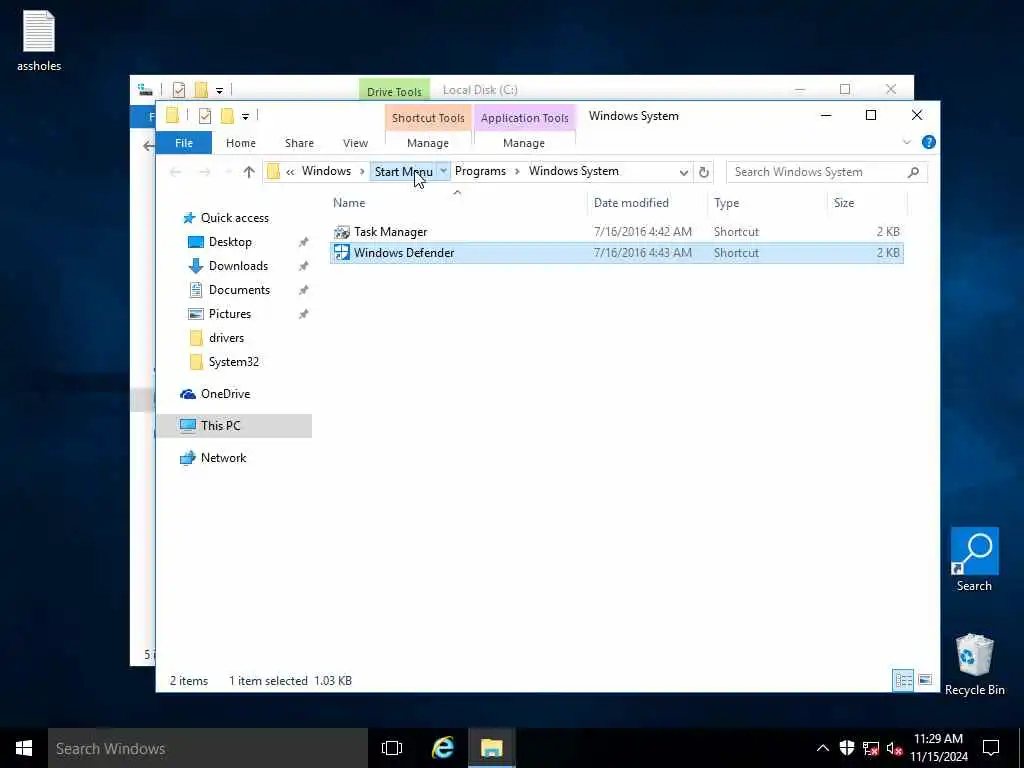The image size is (1024, 768).
Task: Click the Back arrow in the Local Disk window
Action: 148,145
